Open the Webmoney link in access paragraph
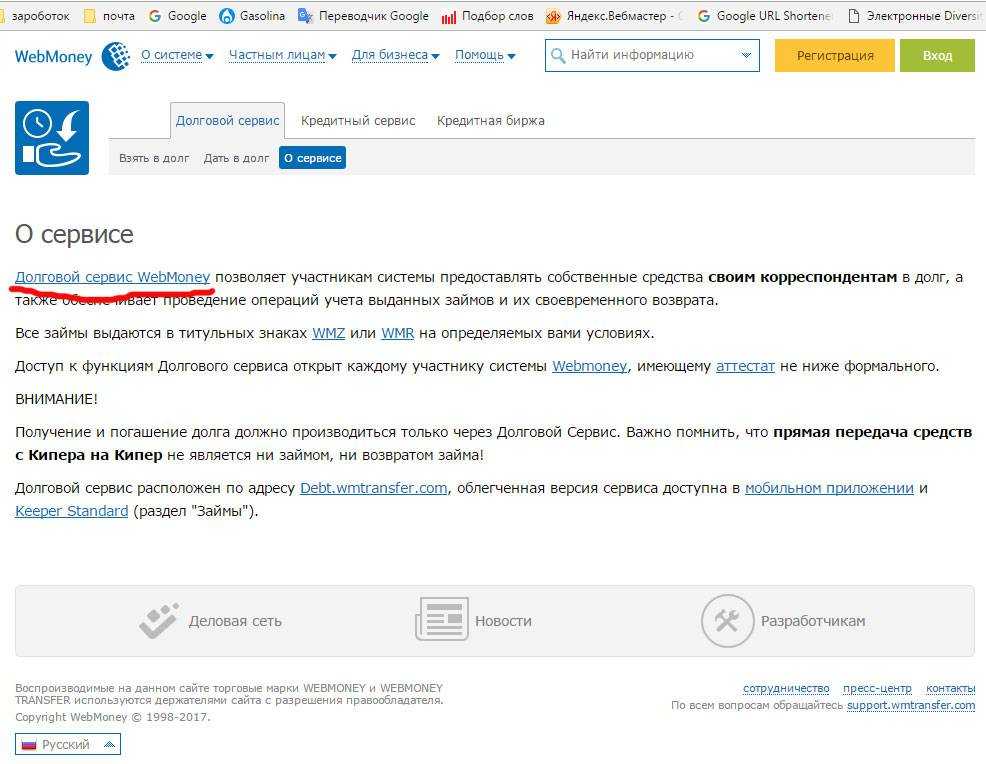Viewport: 986px width, 764px height. point(589,366)
